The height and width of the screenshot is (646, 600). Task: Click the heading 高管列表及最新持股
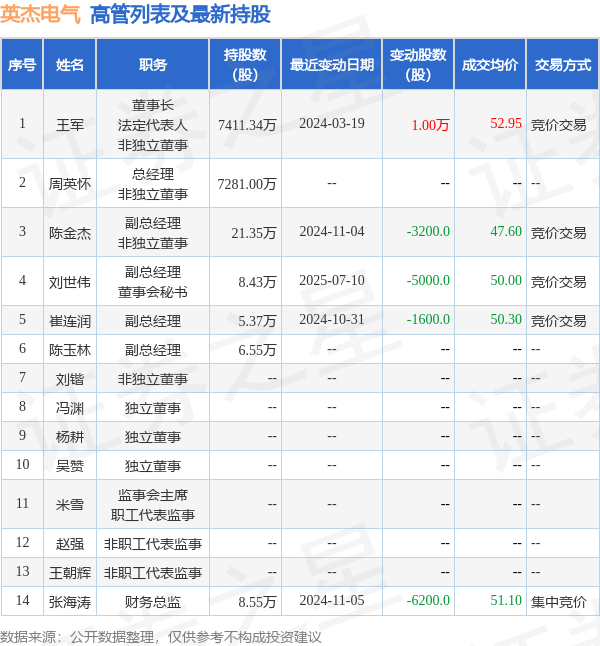coord(180,14)
